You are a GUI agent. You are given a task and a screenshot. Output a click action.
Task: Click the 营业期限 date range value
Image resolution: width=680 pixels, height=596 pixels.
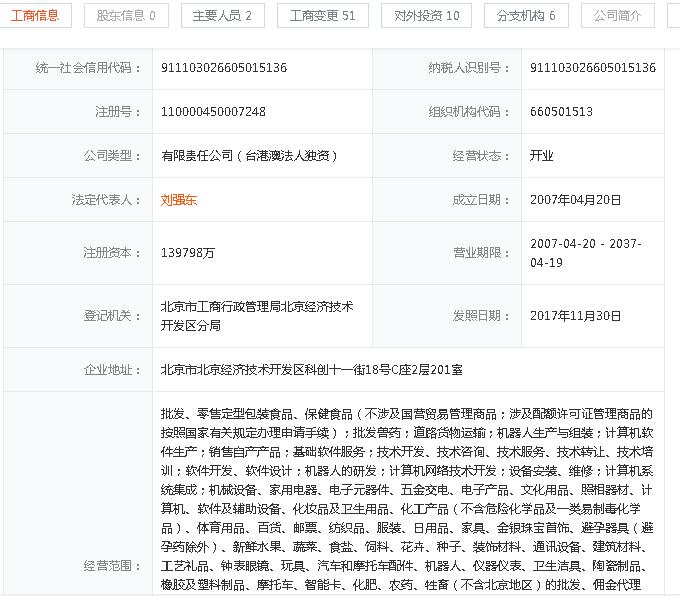tap(585, 253)
